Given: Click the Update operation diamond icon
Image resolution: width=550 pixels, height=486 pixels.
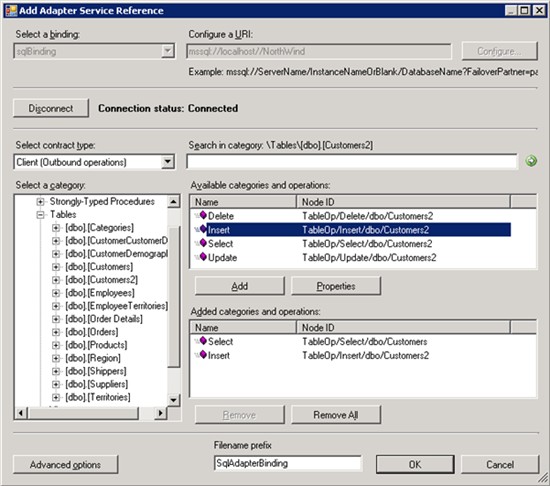Looking at the screenshot, I should (x=203, y=257).
